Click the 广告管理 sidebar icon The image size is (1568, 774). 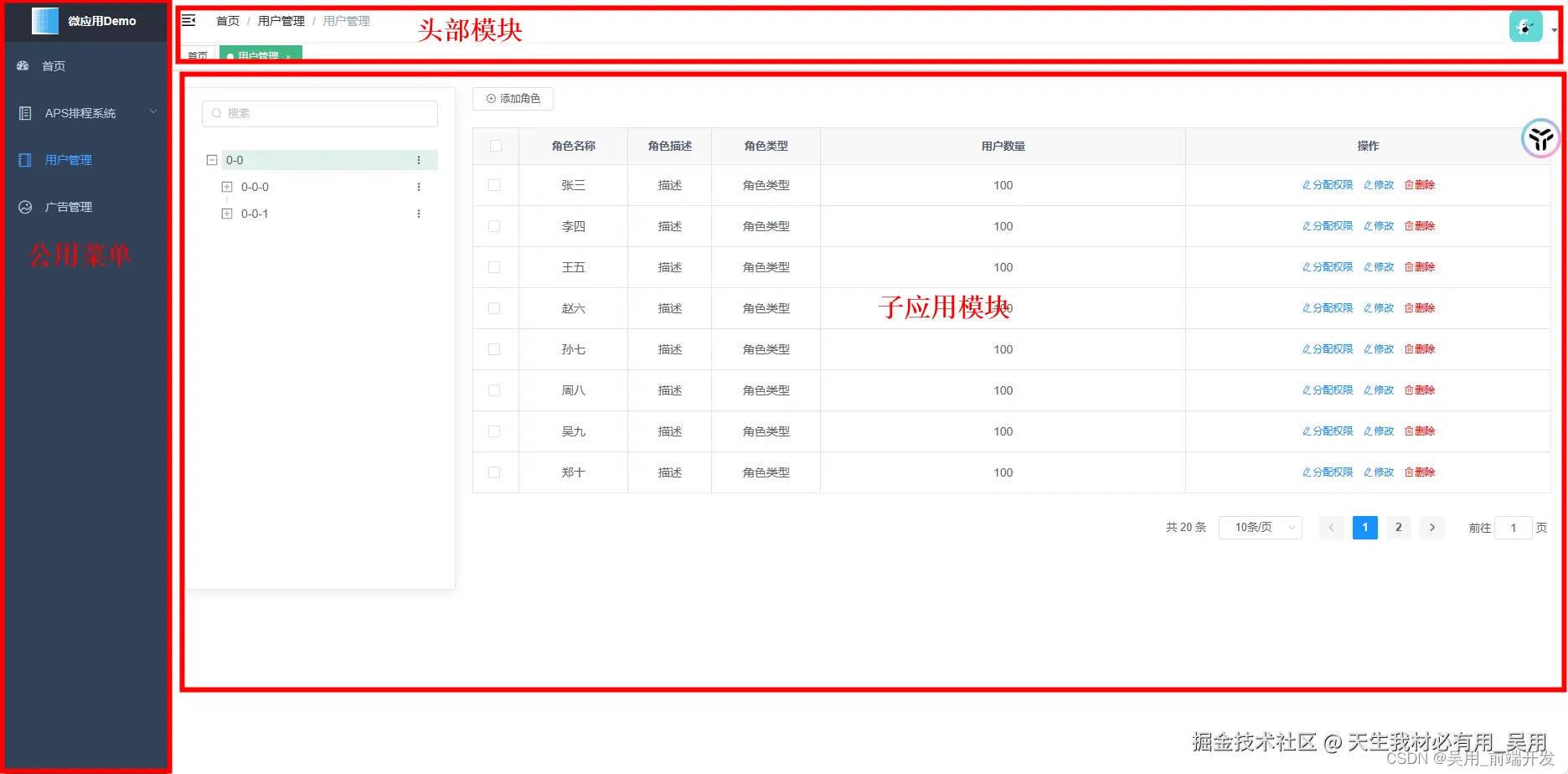pyautogui.click(x=24, y=206)
